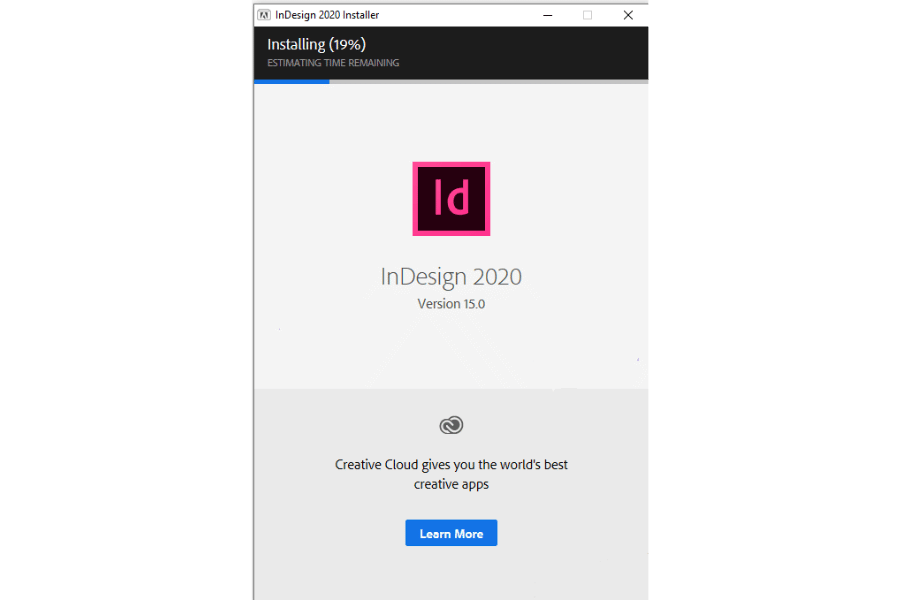Screen dimensions: 900x600
Task: Click the blue filled part of the progress bar
Action: coord(292,82)
